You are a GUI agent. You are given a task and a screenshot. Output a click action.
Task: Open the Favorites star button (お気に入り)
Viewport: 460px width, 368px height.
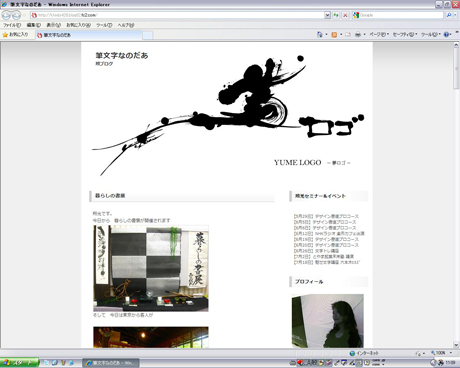click(15, 34)
